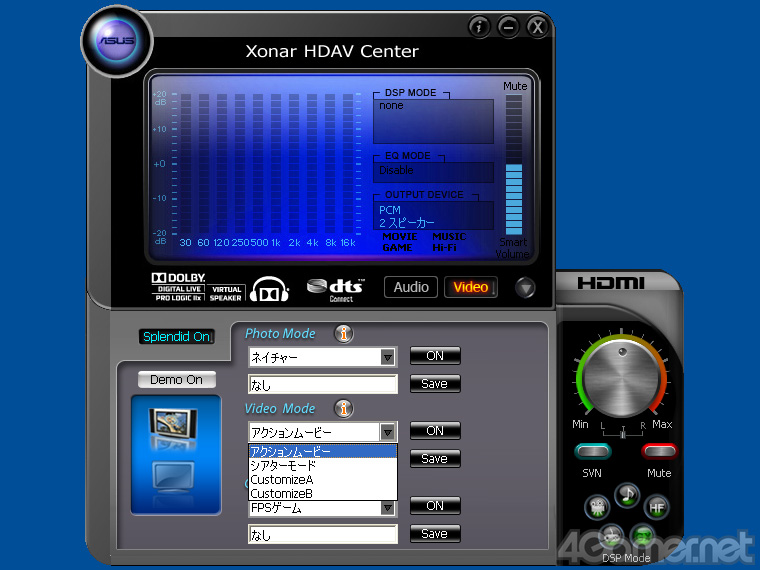
Task: Toggle the Demo On button
Action: [x=176, y=380]
